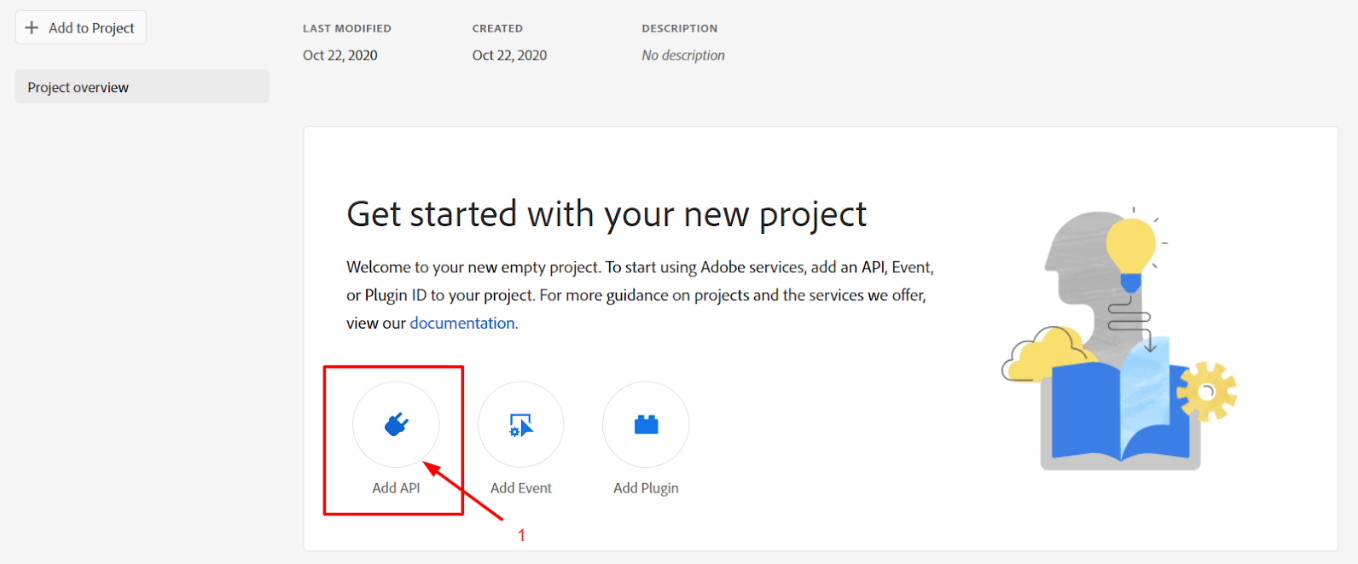Click the Add Event text label
The image size is (1358, 564).
coord(521,488)
